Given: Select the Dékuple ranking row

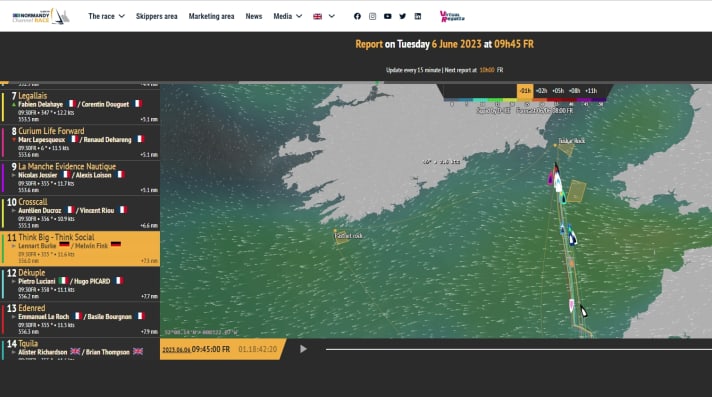Looking at the screenshot, I should (80, 284).
